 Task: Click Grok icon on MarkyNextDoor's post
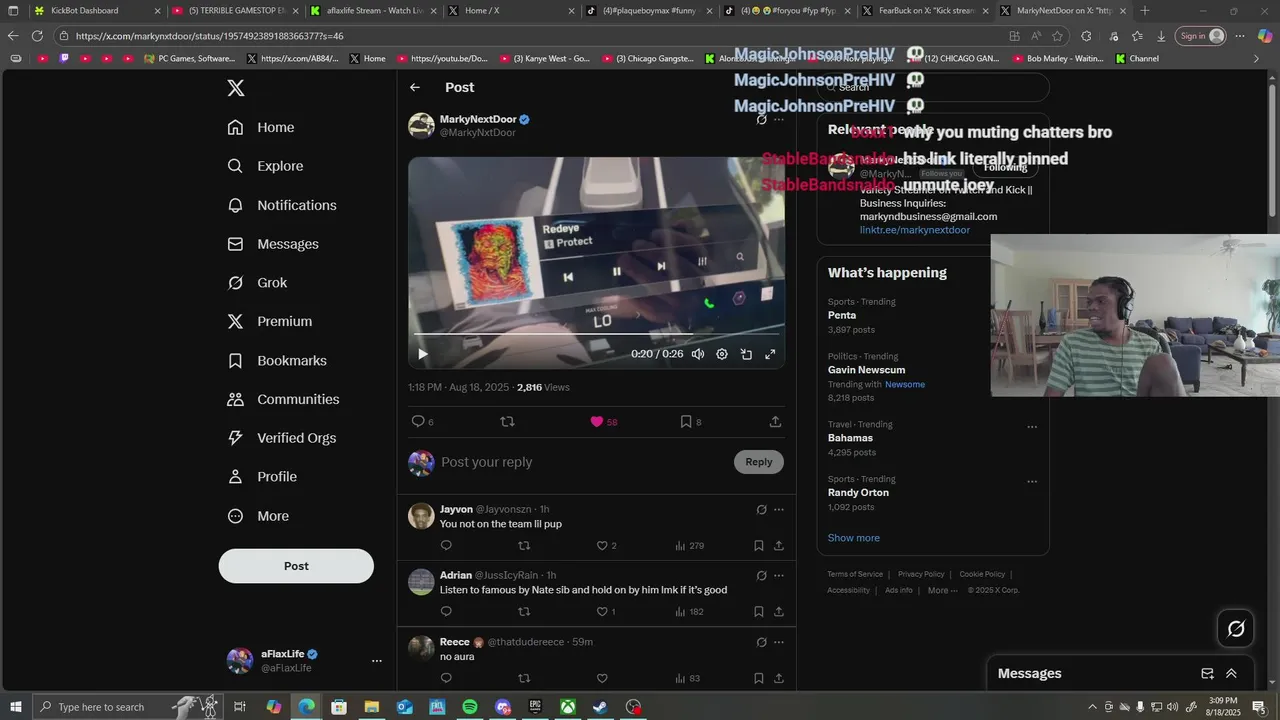point(761,119)
